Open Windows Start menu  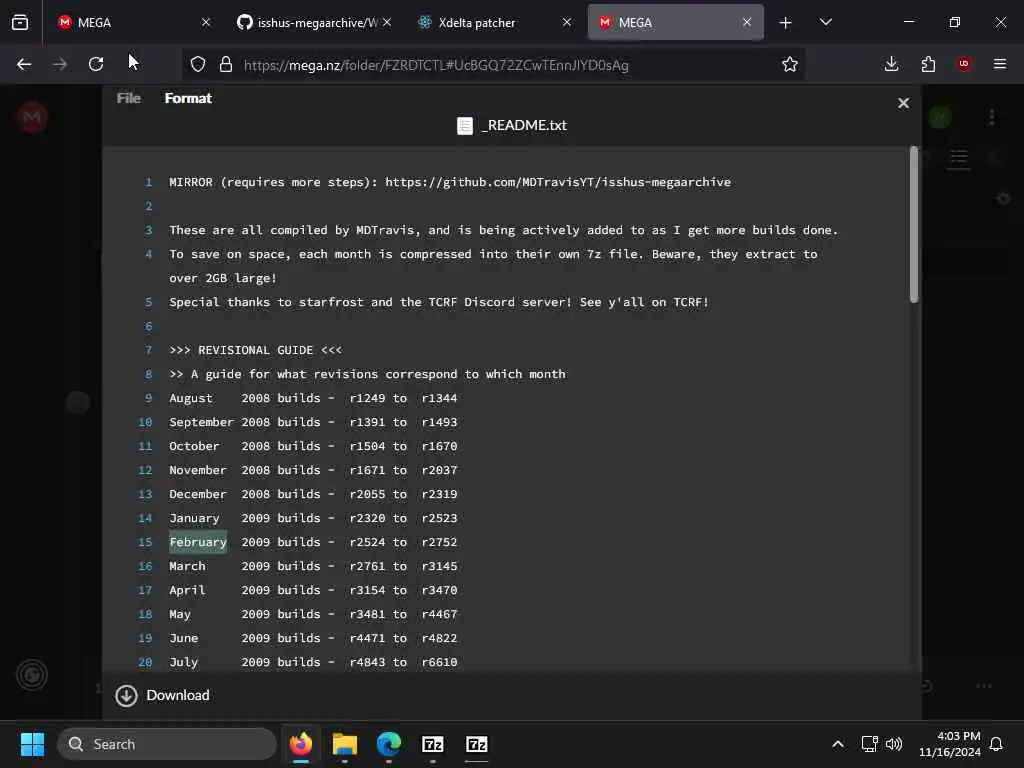pos(33,744)
